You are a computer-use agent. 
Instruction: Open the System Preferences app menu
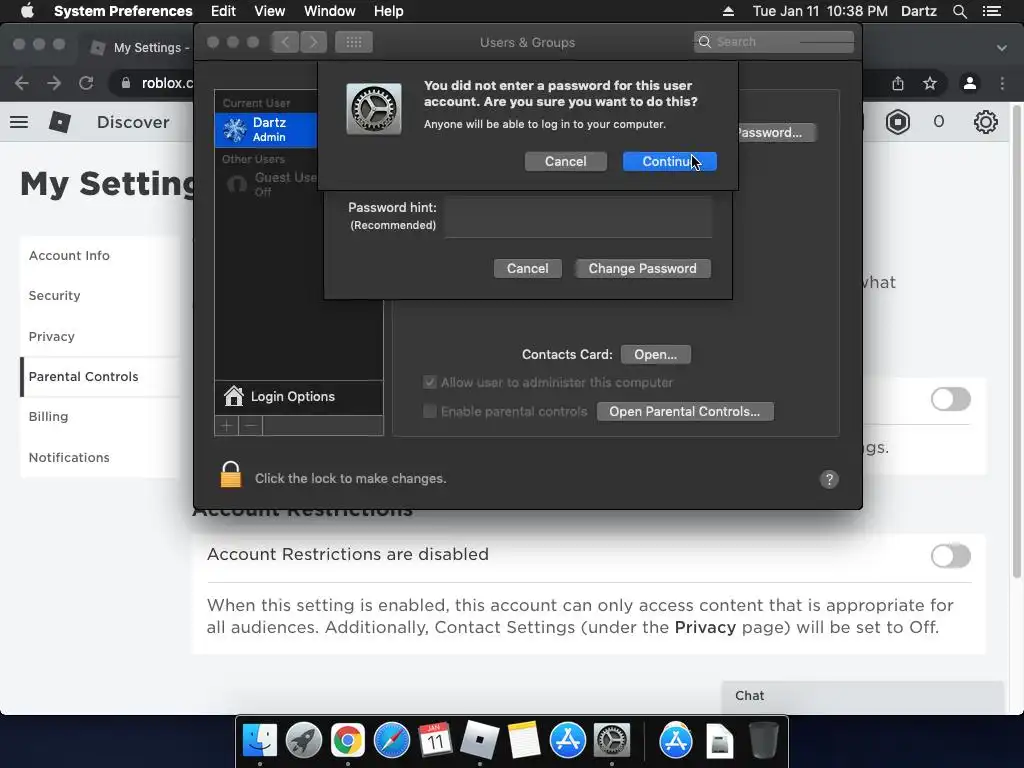tap(123, 11)
